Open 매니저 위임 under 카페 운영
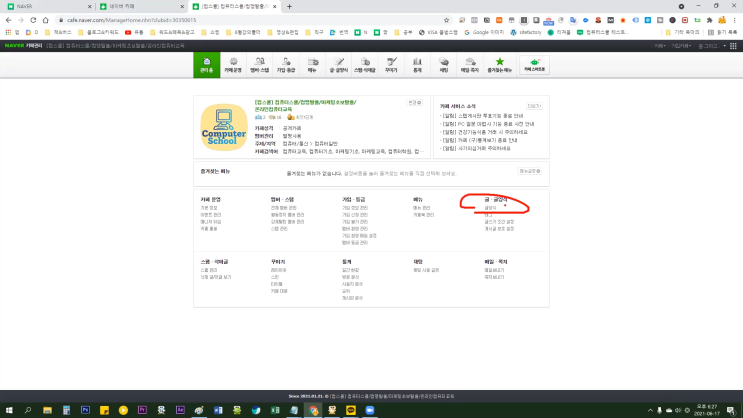The image size is (743, 418). click(210, 222)
